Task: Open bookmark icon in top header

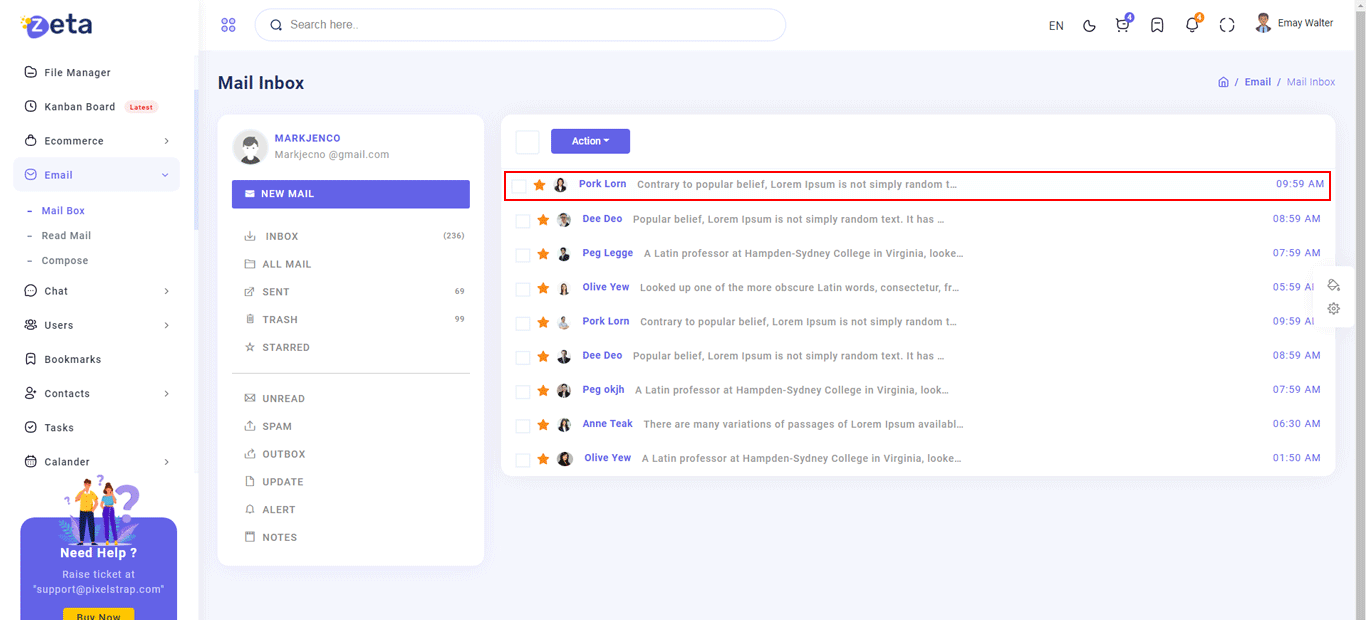Action: pyautogui.click(x=1157, y=25)
